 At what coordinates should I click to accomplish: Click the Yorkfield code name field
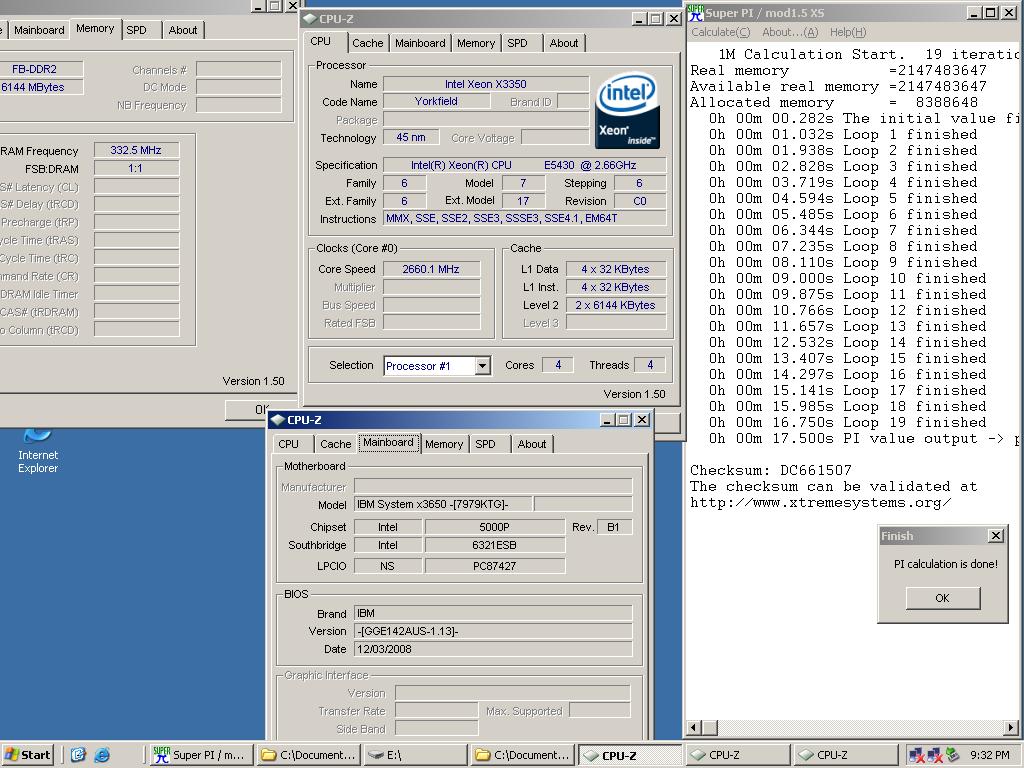[x=436, y=101]
